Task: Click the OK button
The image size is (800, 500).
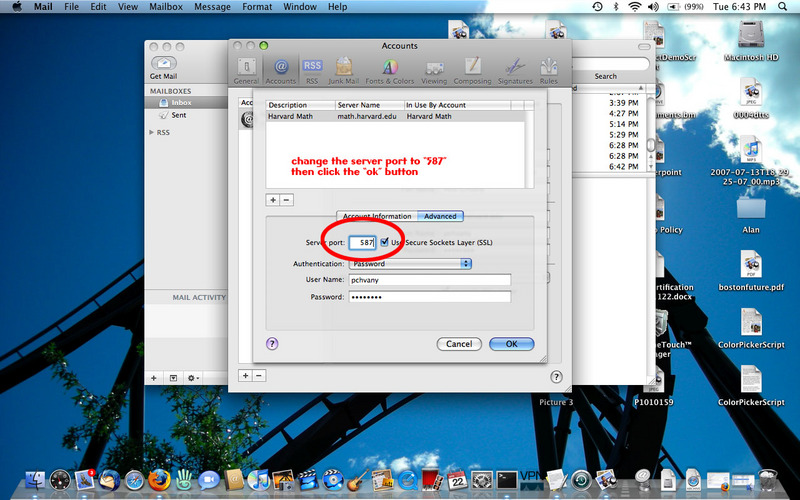Action: [x=511, y=344]
